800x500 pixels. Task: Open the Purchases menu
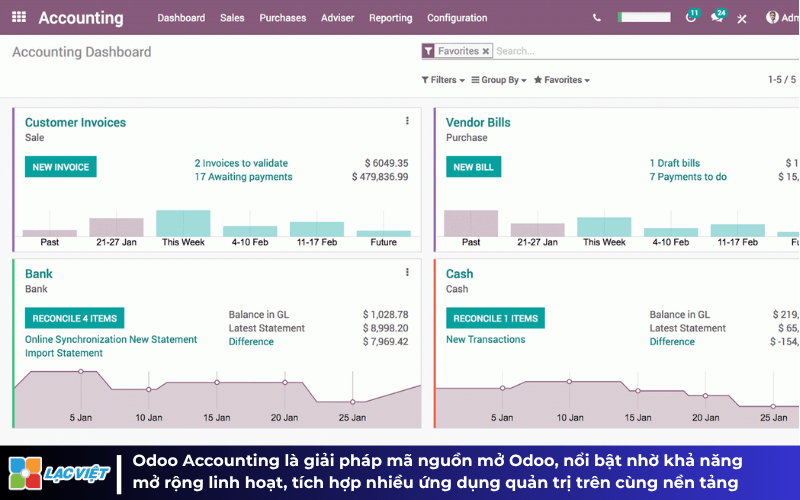tap(283, 18)
